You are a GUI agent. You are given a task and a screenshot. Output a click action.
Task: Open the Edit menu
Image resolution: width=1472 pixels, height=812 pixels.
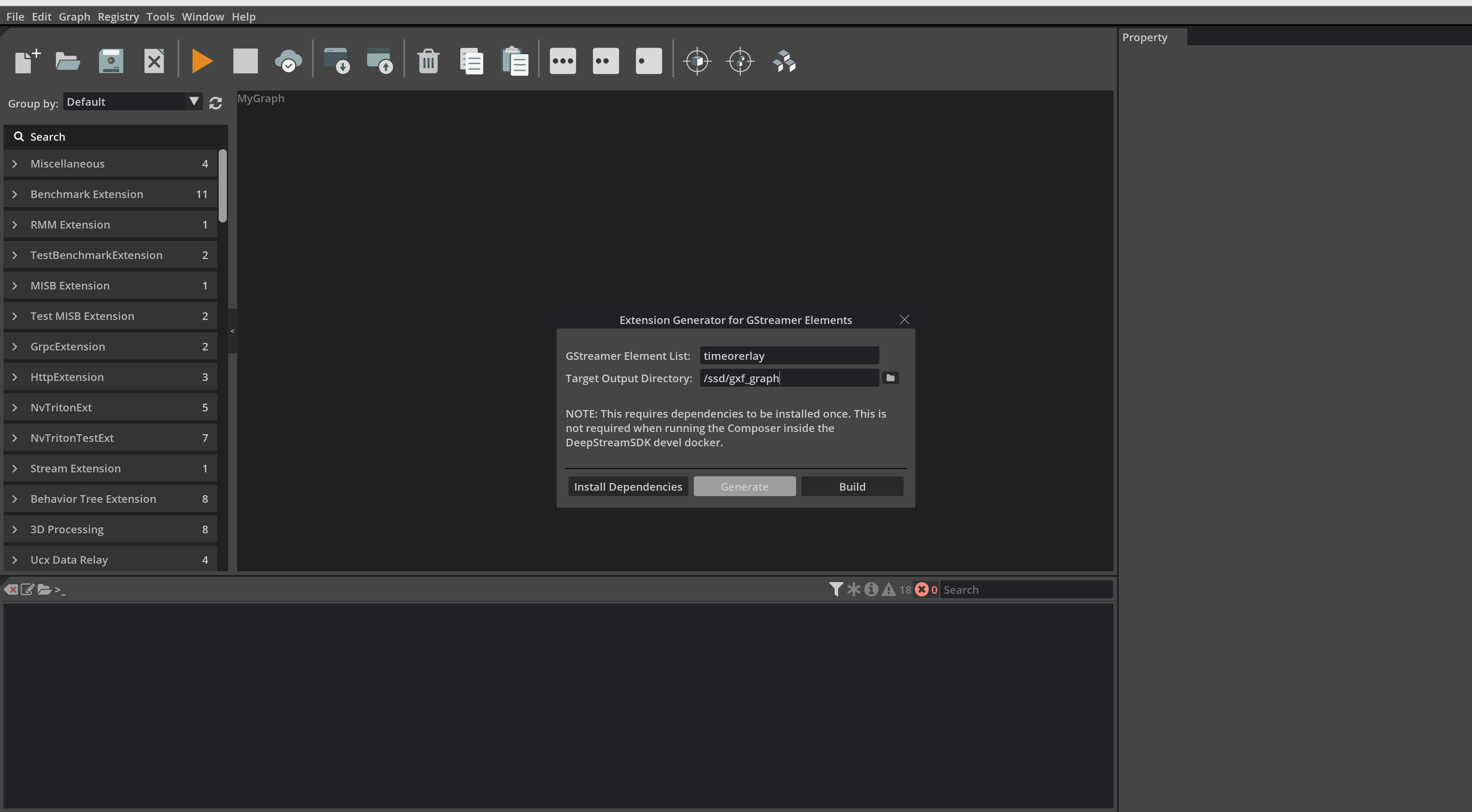pos(41,17)
